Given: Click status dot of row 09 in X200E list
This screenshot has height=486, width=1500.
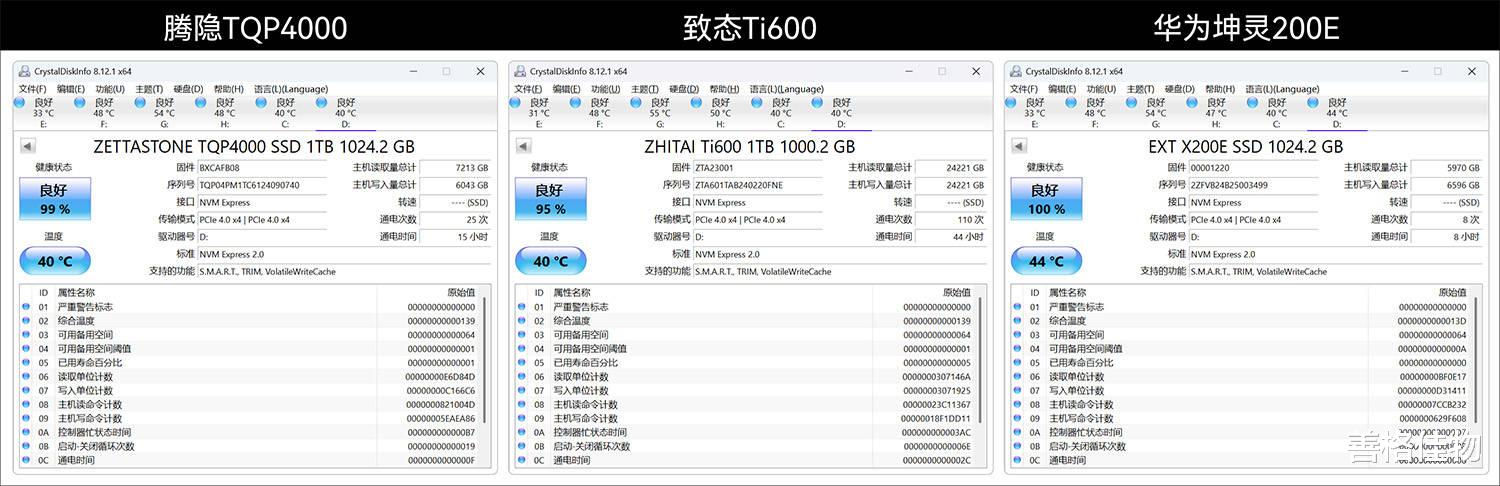Looking at the screenshot, I should 1018,419.
